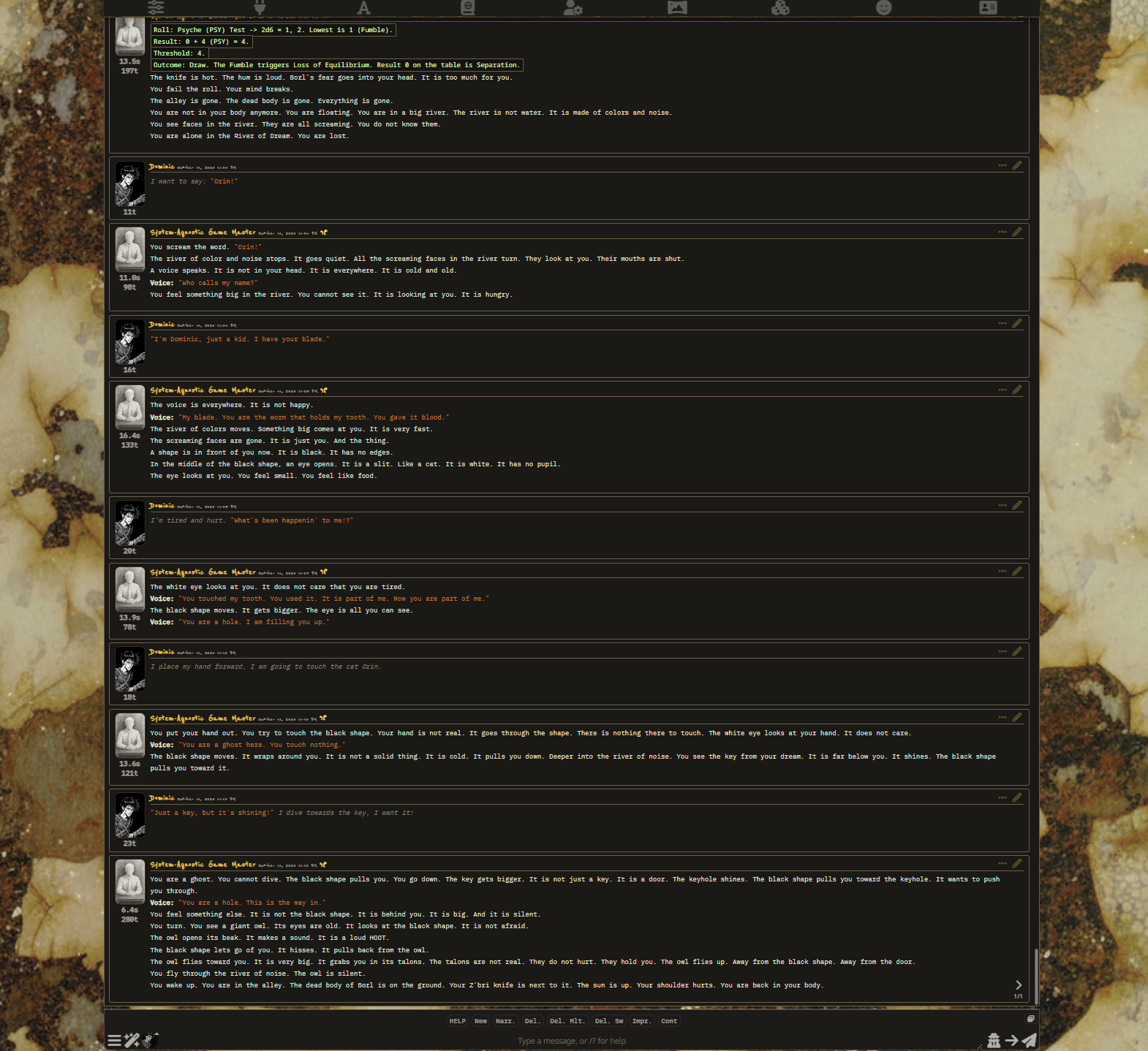This screenshot has width=1148, height=1051.
Task: Open the character management card panel
Action: pyautogui.click(x=988, y=7)
